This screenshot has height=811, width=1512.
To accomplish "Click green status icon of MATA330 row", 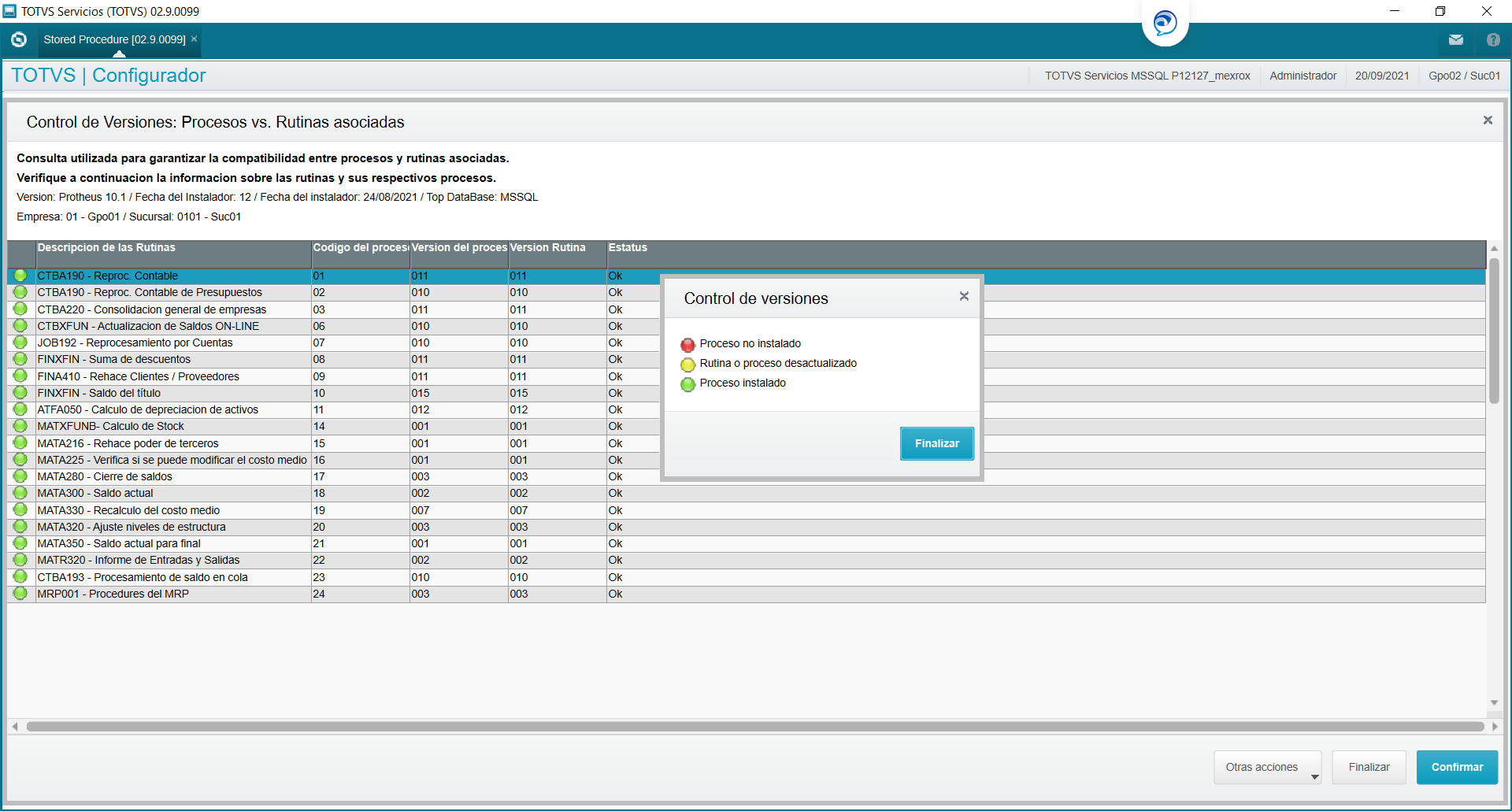I will [20, 509].
